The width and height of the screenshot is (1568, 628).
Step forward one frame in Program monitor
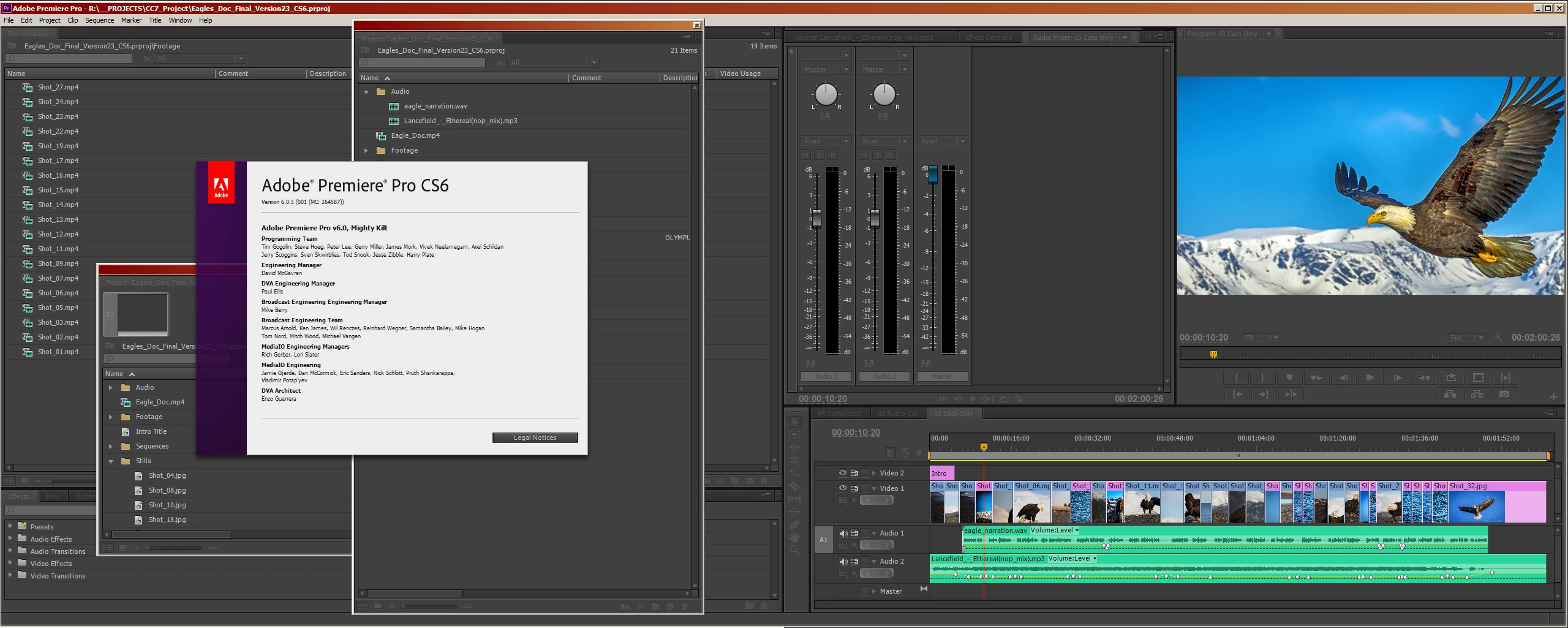[1397, 378]
